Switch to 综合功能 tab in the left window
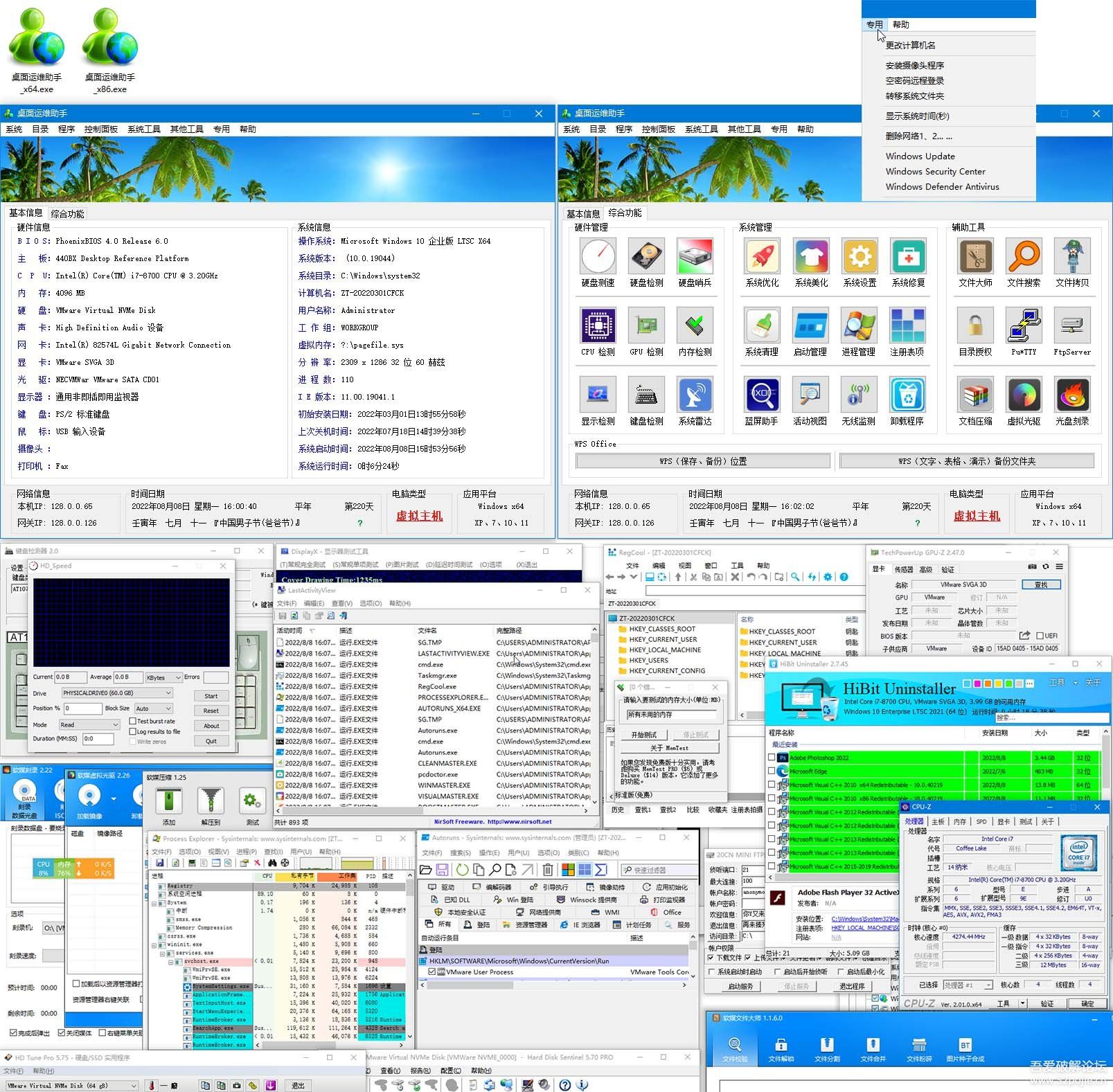The image size is (1113, 1092). pyautogui.click(x=67, y=214)
